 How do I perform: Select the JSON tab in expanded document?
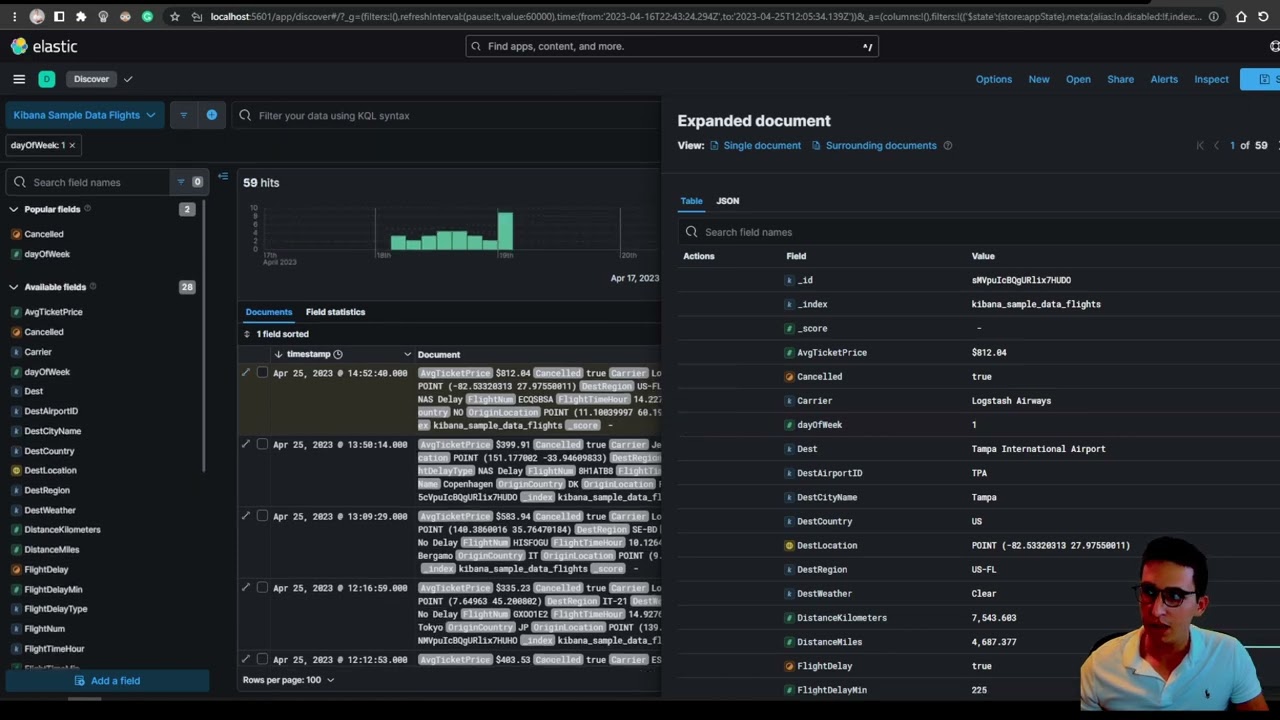click(x=728, y=201)
